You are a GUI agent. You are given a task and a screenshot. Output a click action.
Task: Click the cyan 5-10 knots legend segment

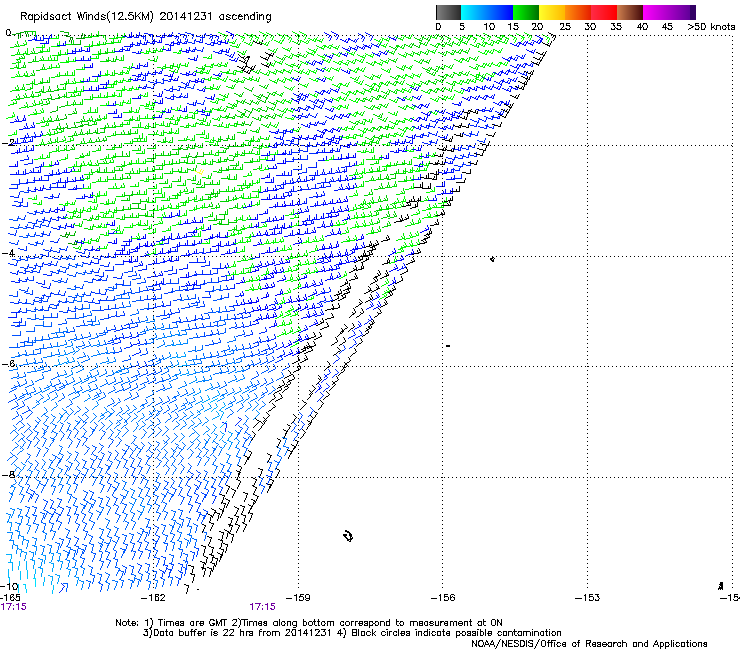[474, 12]
